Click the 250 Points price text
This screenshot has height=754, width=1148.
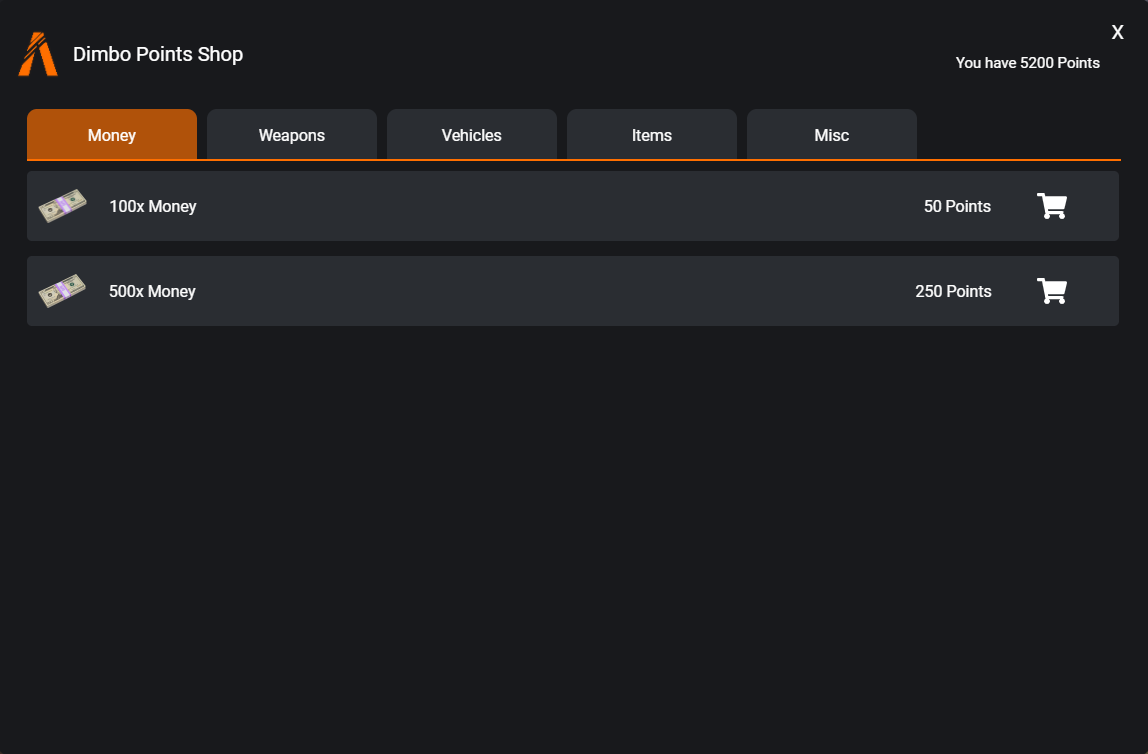953,291
